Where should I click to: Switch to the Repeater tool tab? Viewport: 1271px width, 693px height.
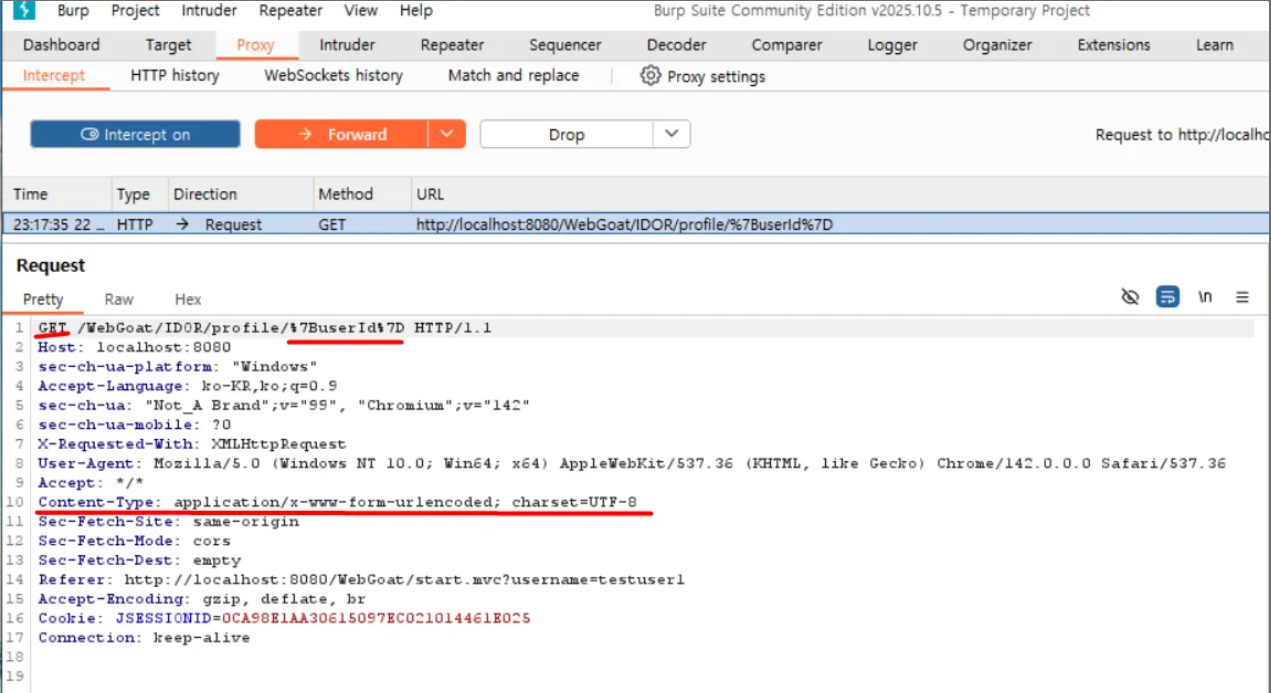coord(452,45)
